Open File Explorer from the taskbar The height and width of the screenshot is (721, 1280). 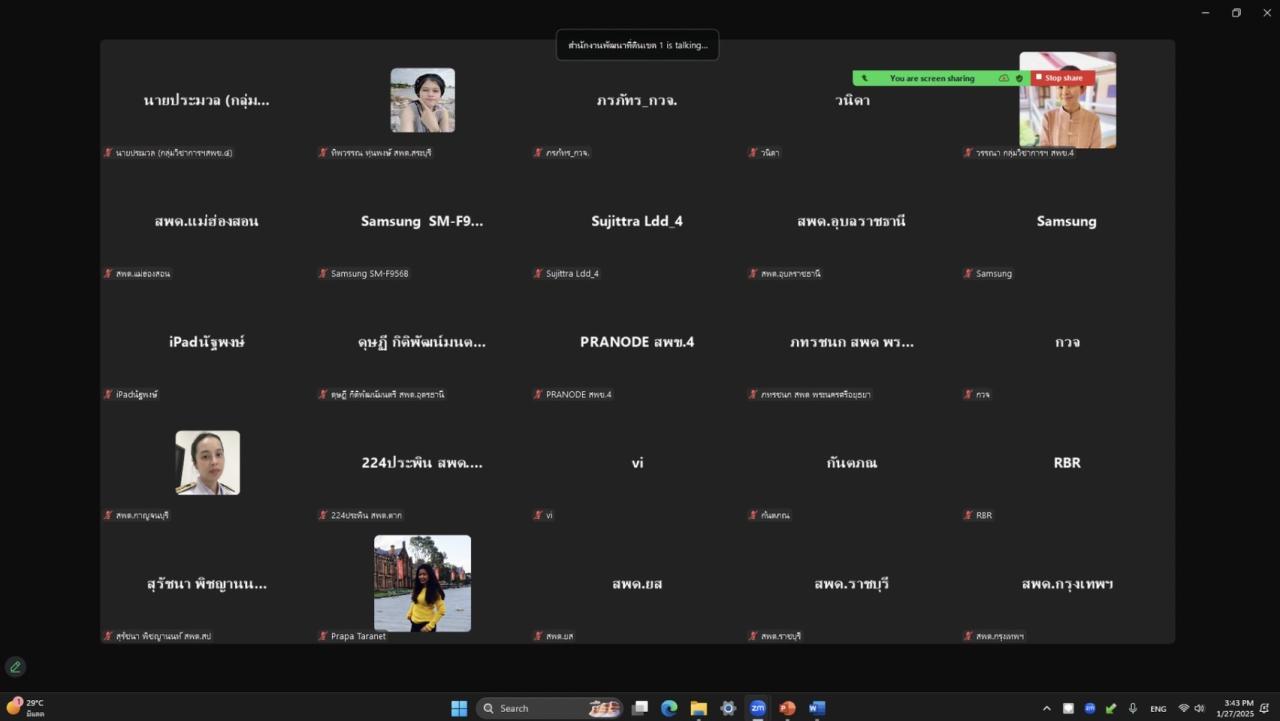point(698,708)
